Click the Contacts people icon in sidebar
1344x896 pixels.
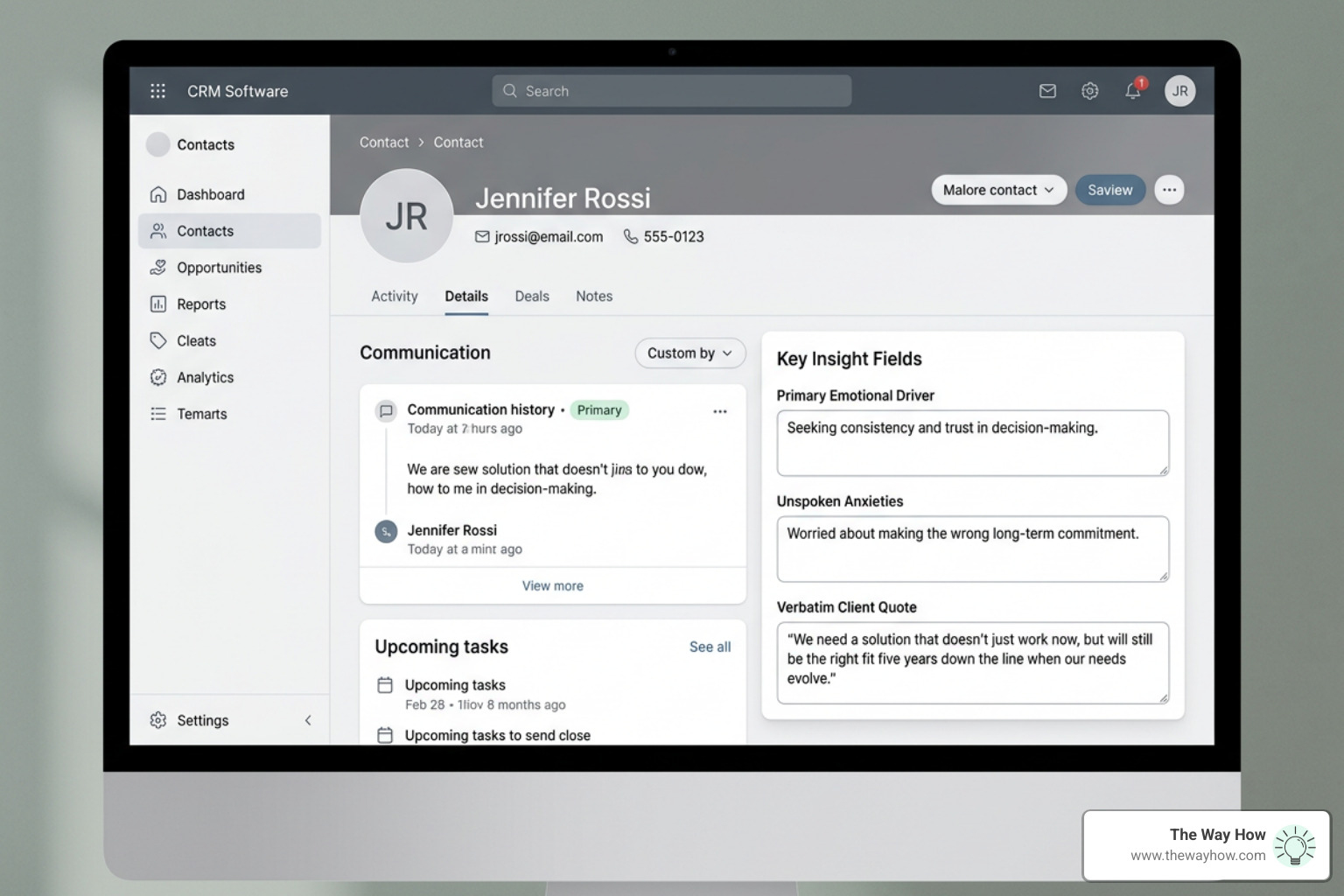(x=158, y=231)
